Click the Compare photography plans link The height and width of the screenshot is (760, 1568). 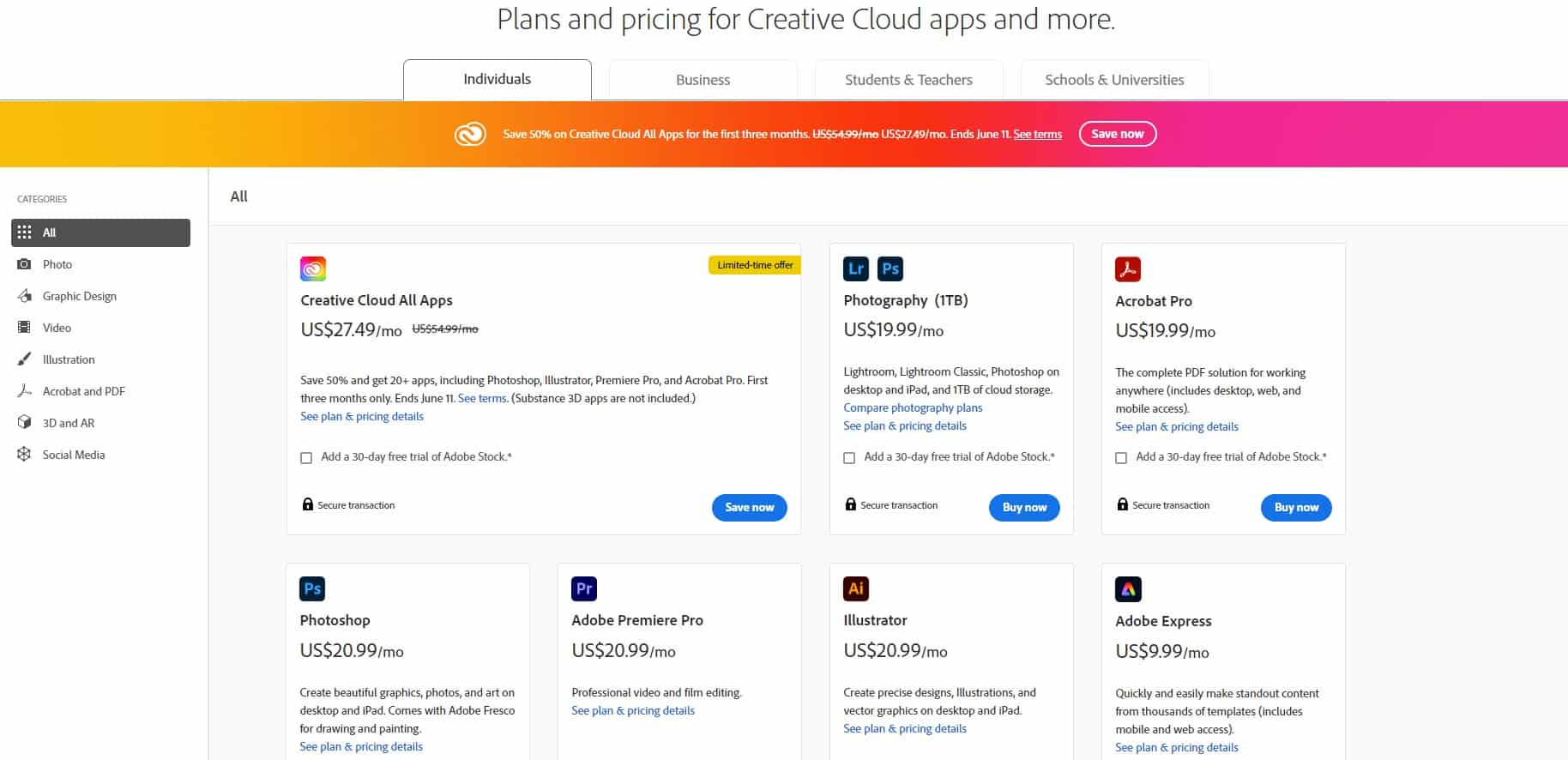tap(913, 407)
